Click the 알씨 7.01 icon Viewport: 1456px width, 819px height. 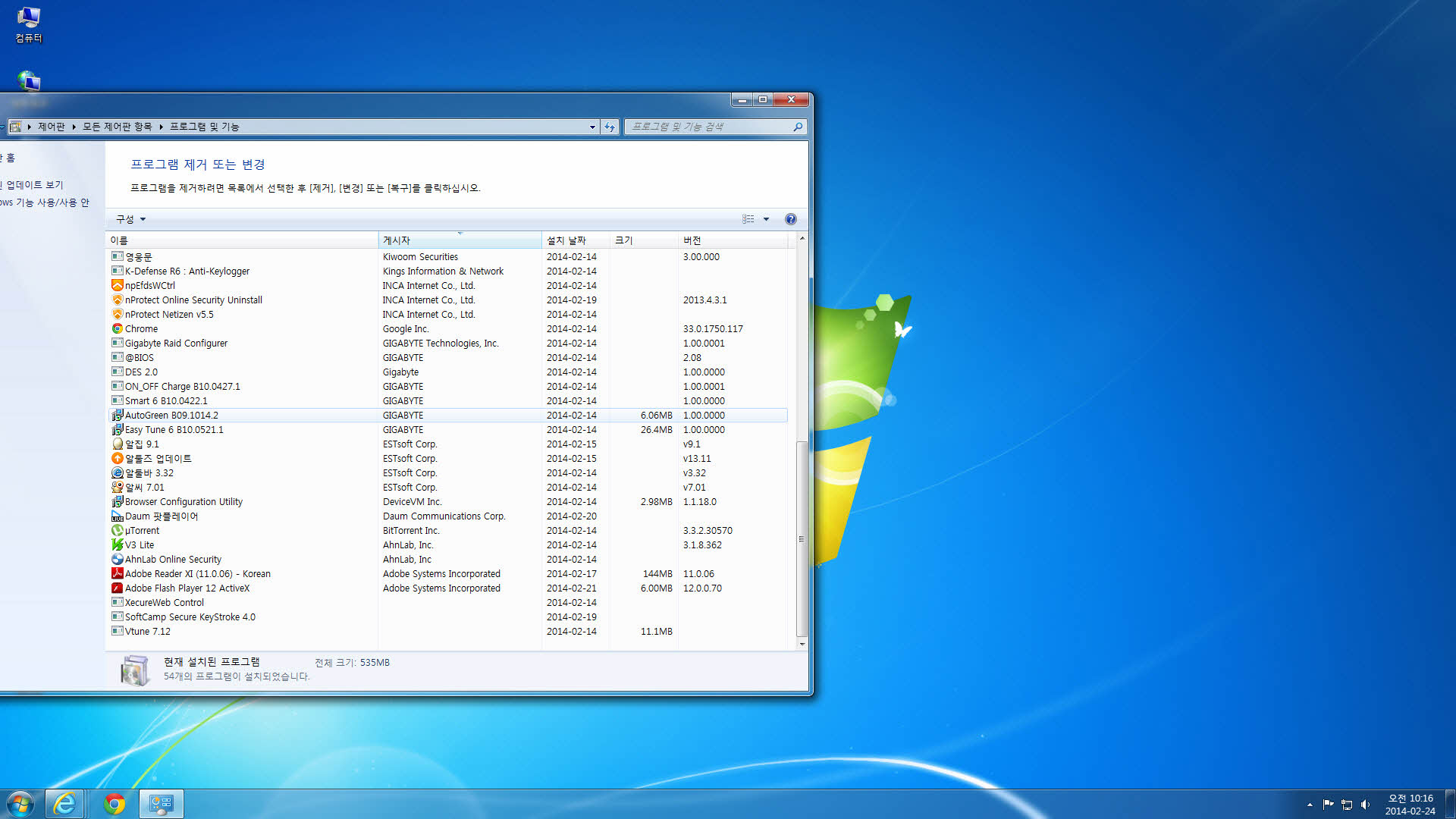click(118, 487)
